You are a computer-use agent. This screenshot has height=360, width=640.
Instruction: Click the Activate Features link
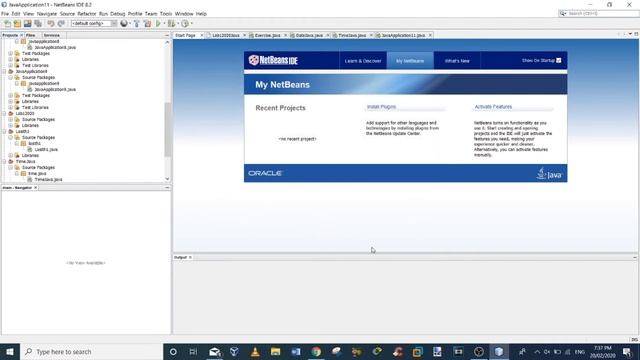pyautogui.click(x=493, y=107)
